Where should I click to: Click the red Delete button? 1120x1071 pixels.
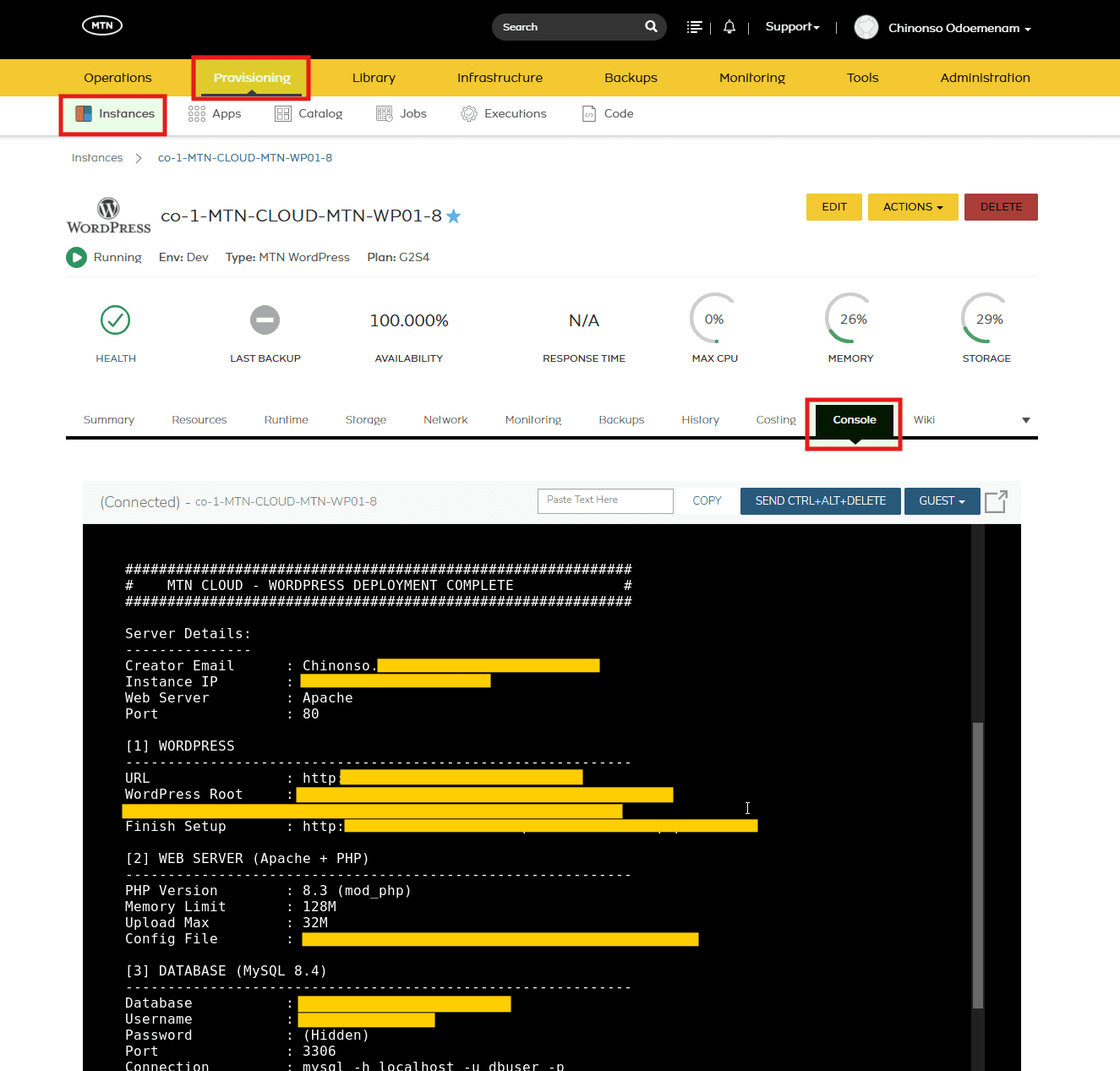pos(1001,207)
